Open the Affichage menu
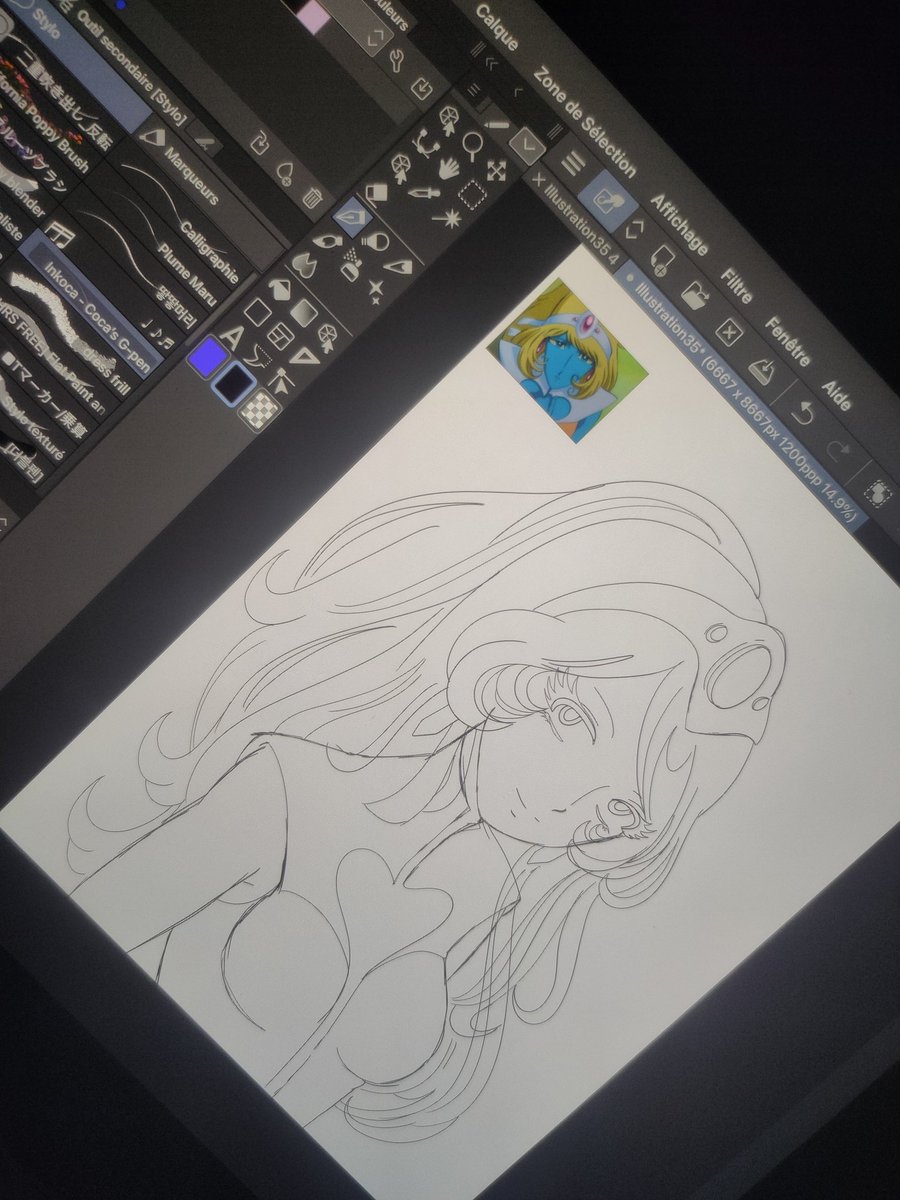 click(x=679, y=225)
